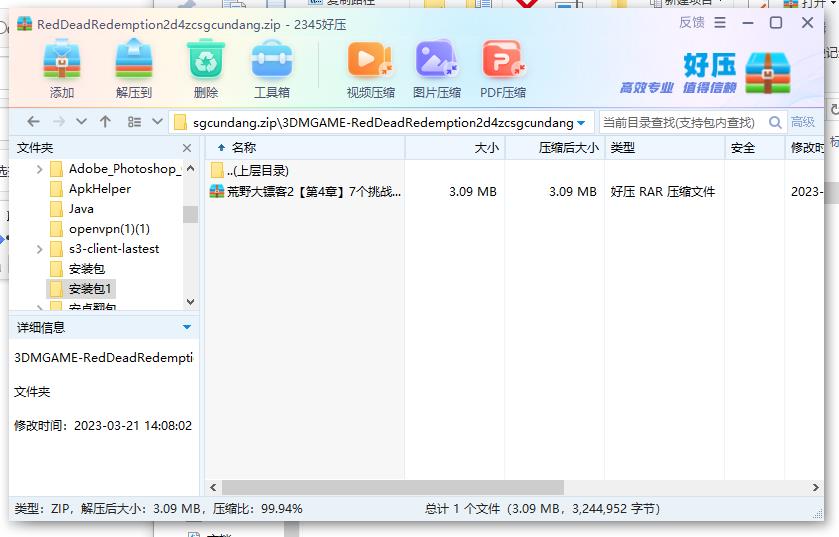Click horizontal scrollbar left arrow
The height and width of the screenshot is (537, 839).
(x=213, y=487)
